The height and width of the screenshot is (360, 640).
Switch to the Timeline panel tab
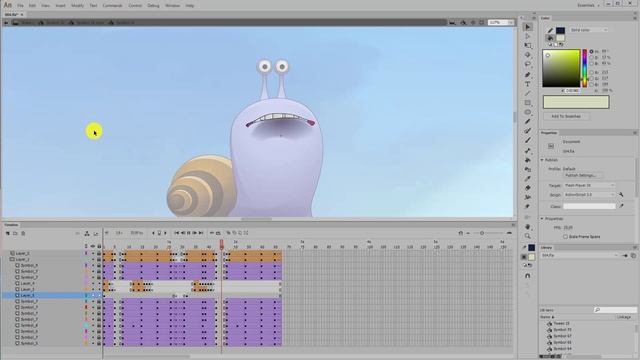pos(11,225)
